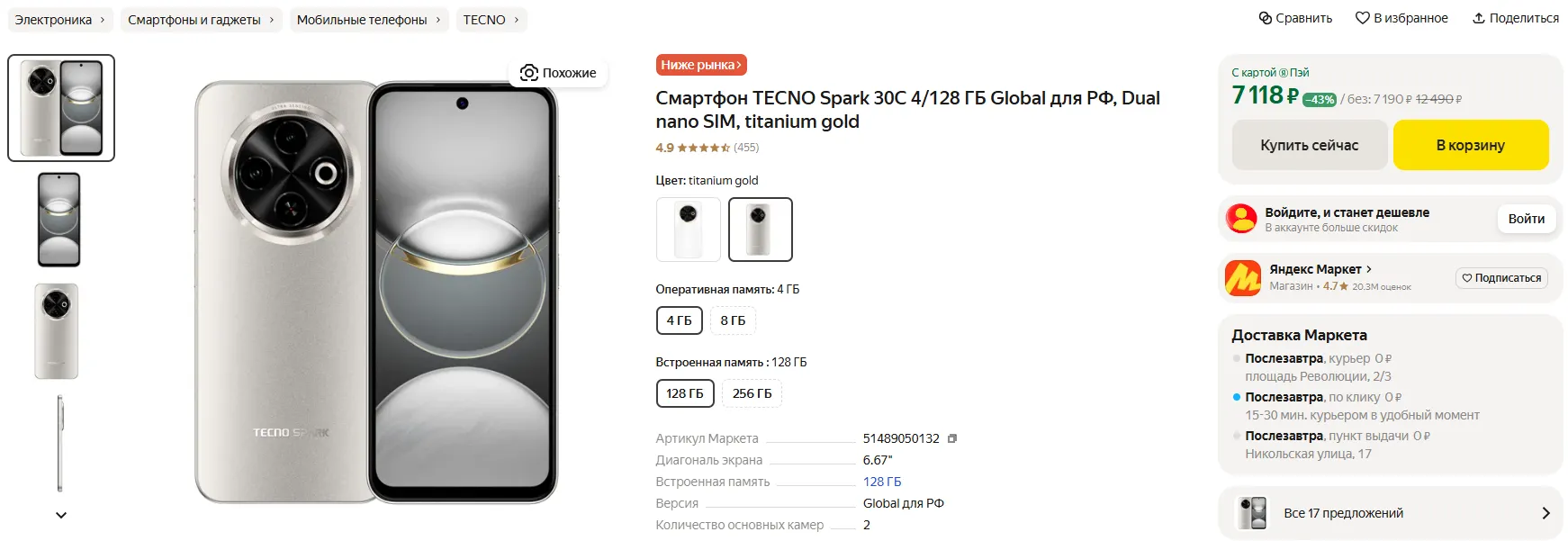Click the star rating 4.9
This screenshot has width=1568, height=541.
click(703, 148)
